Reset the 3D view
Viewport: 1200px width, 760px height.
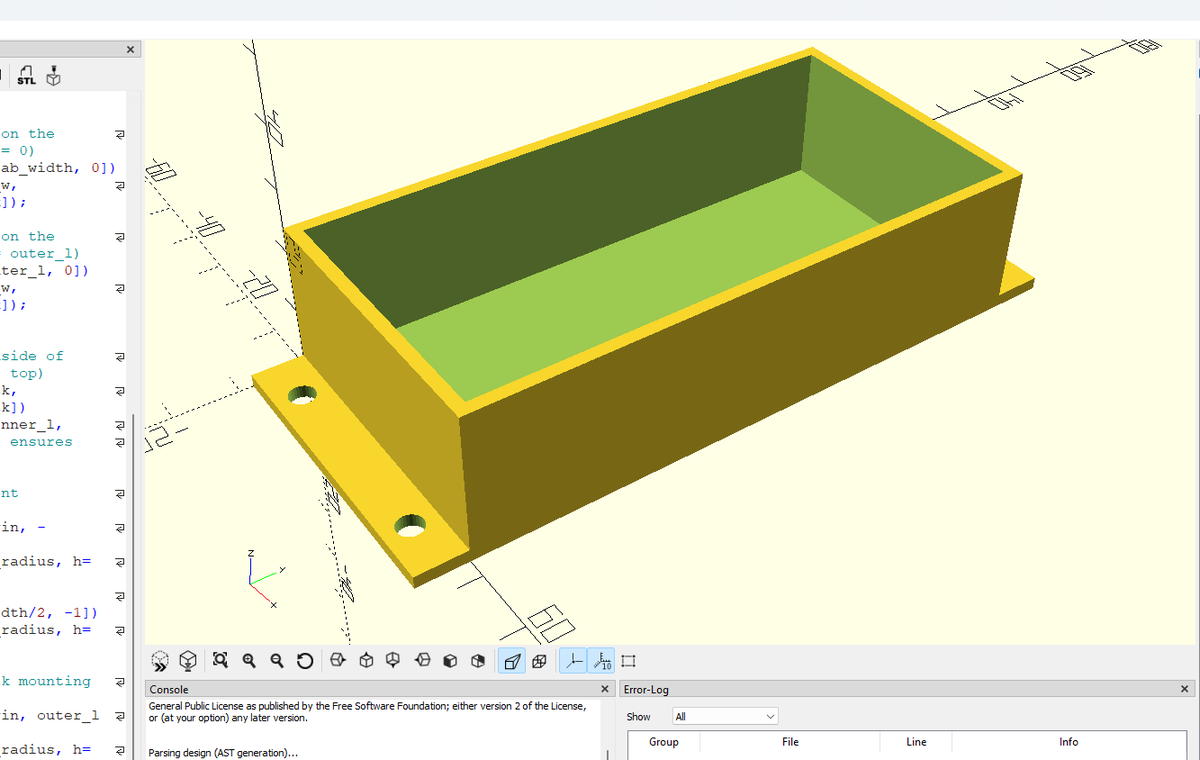pyautogui.click(x=305, y=660)
